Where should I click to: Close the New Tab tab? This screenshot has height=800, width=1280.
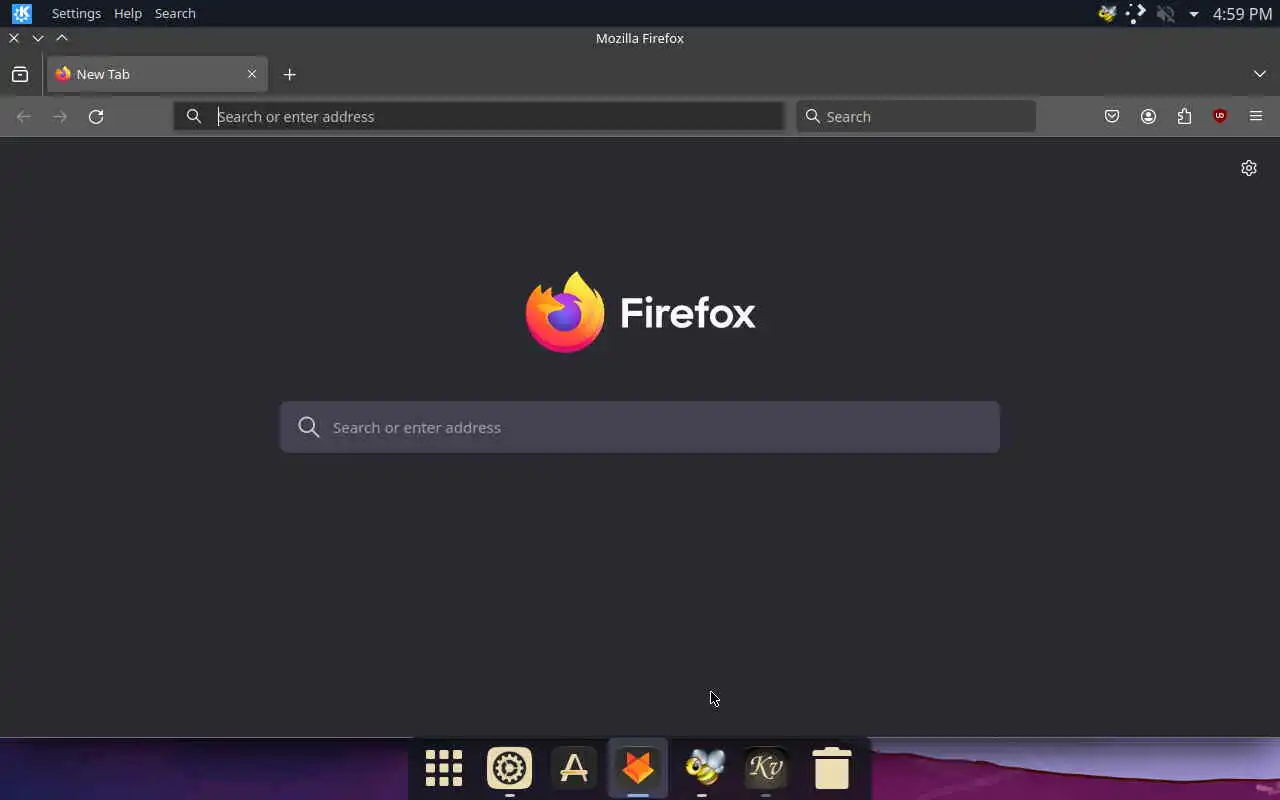pyautogui.click(x=252, y=74)
